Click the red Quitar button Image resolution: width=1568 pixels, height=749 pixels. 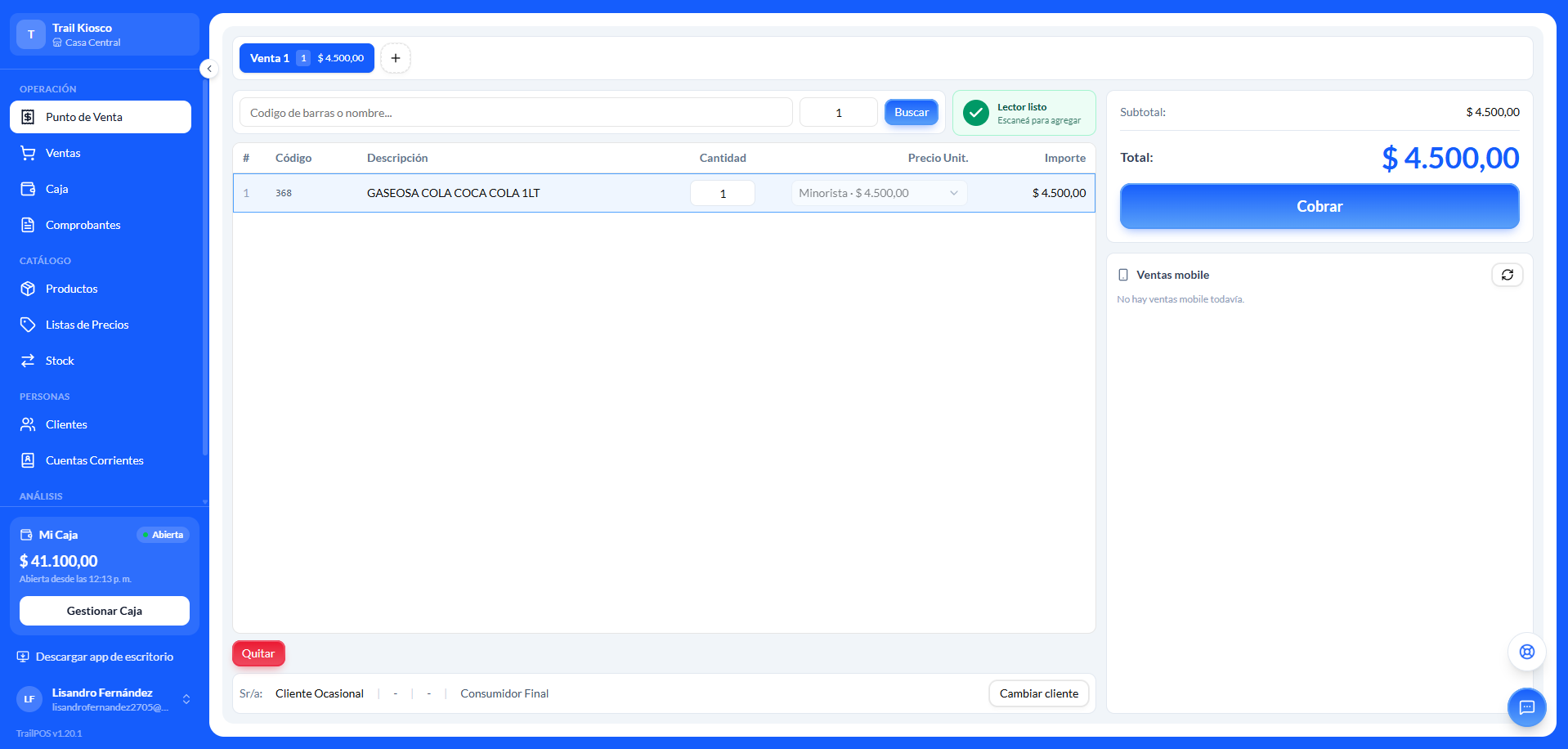coord(258,653)
